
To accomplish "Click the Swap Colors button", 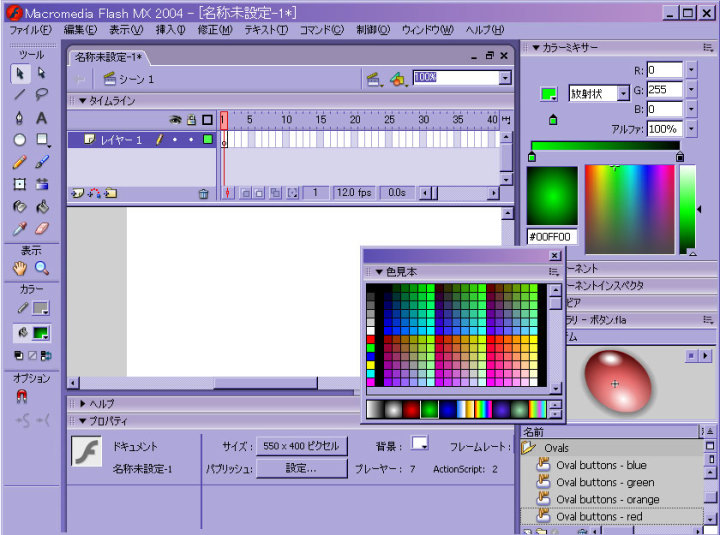I will pyautogui.click(x=46, y=355).
